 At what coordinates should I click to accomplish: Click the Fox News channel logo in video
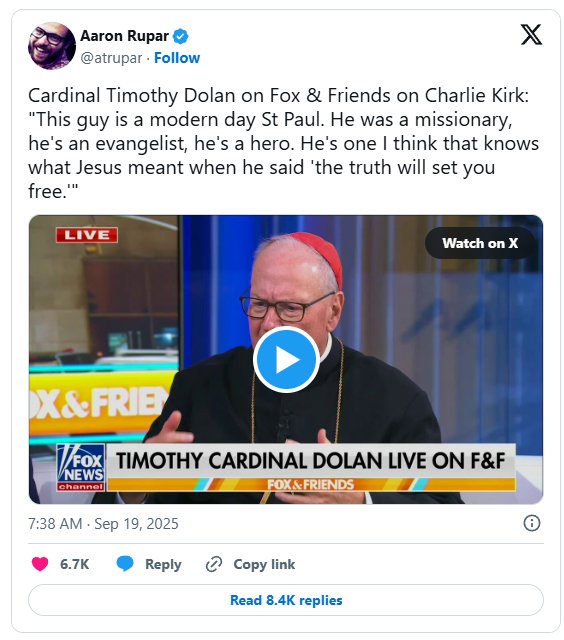[81, 467]
